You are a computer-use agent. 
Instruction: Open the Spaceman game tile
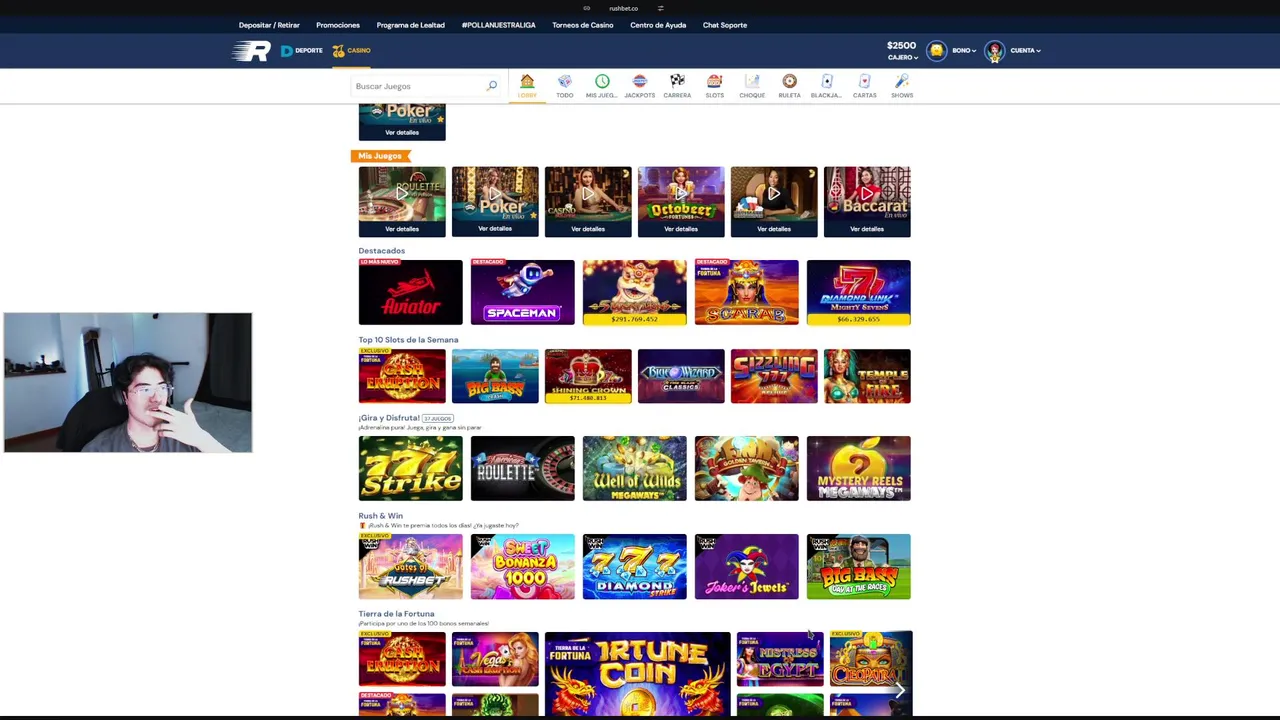tap(523, 292)
